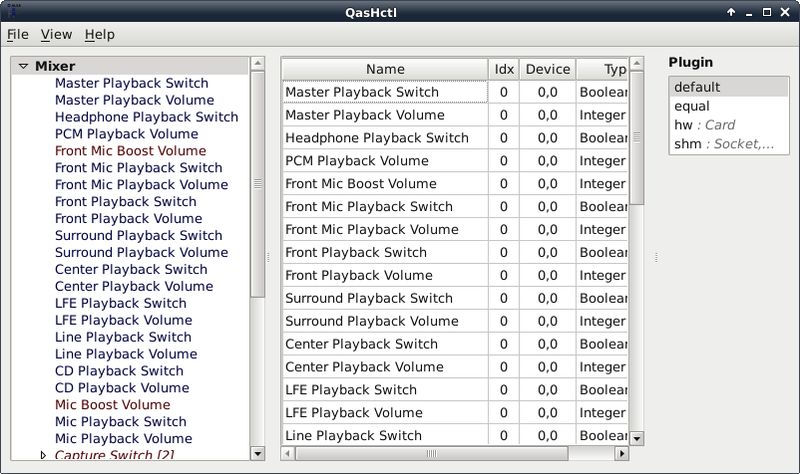Select CD Playback Volume in the tree

tap(122, 387)
